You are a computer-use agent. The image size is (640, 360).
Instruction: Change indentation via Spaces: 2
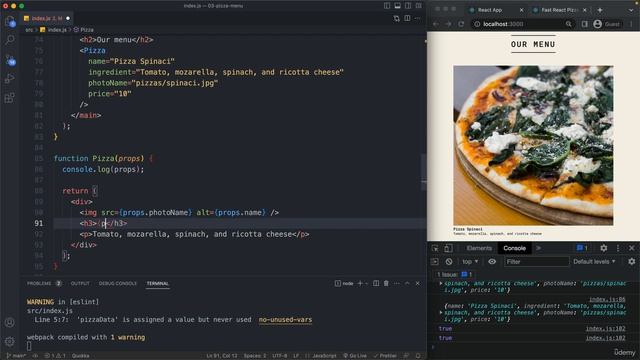(x=255, y=356)
